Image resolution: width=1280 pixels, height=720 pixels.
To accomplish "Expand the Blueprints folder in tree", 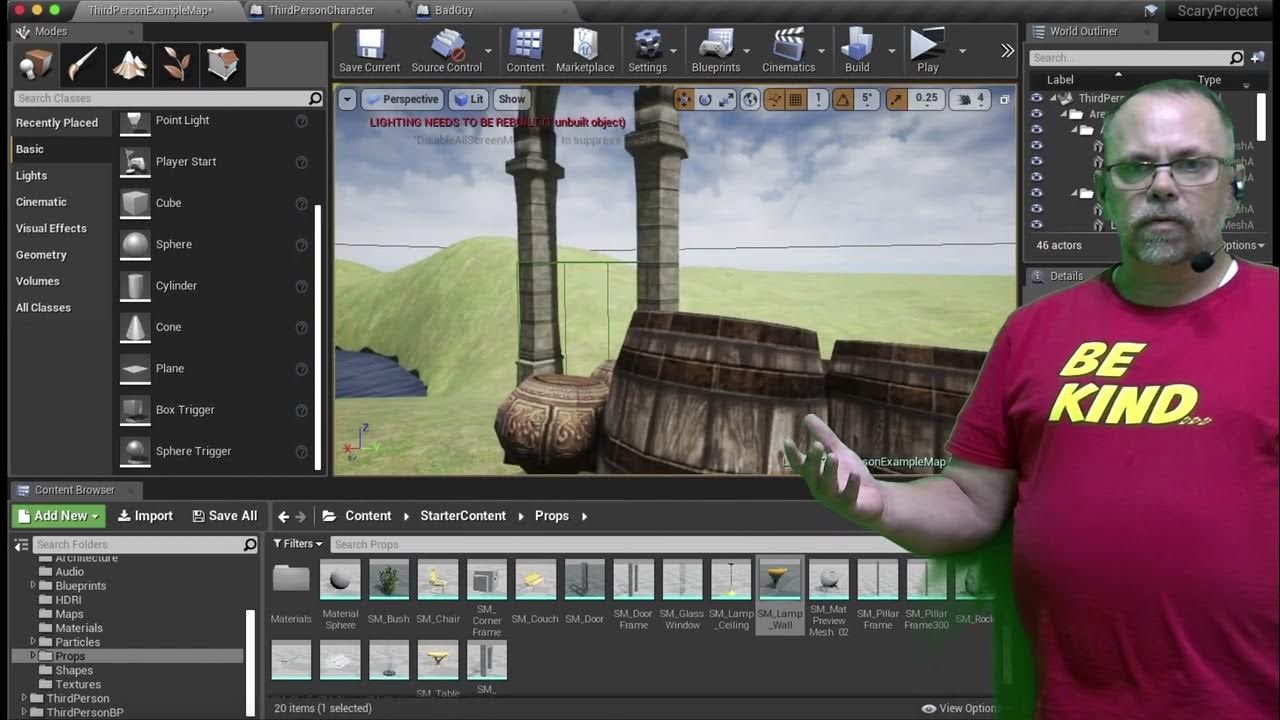I will click(x=33, y=586).
